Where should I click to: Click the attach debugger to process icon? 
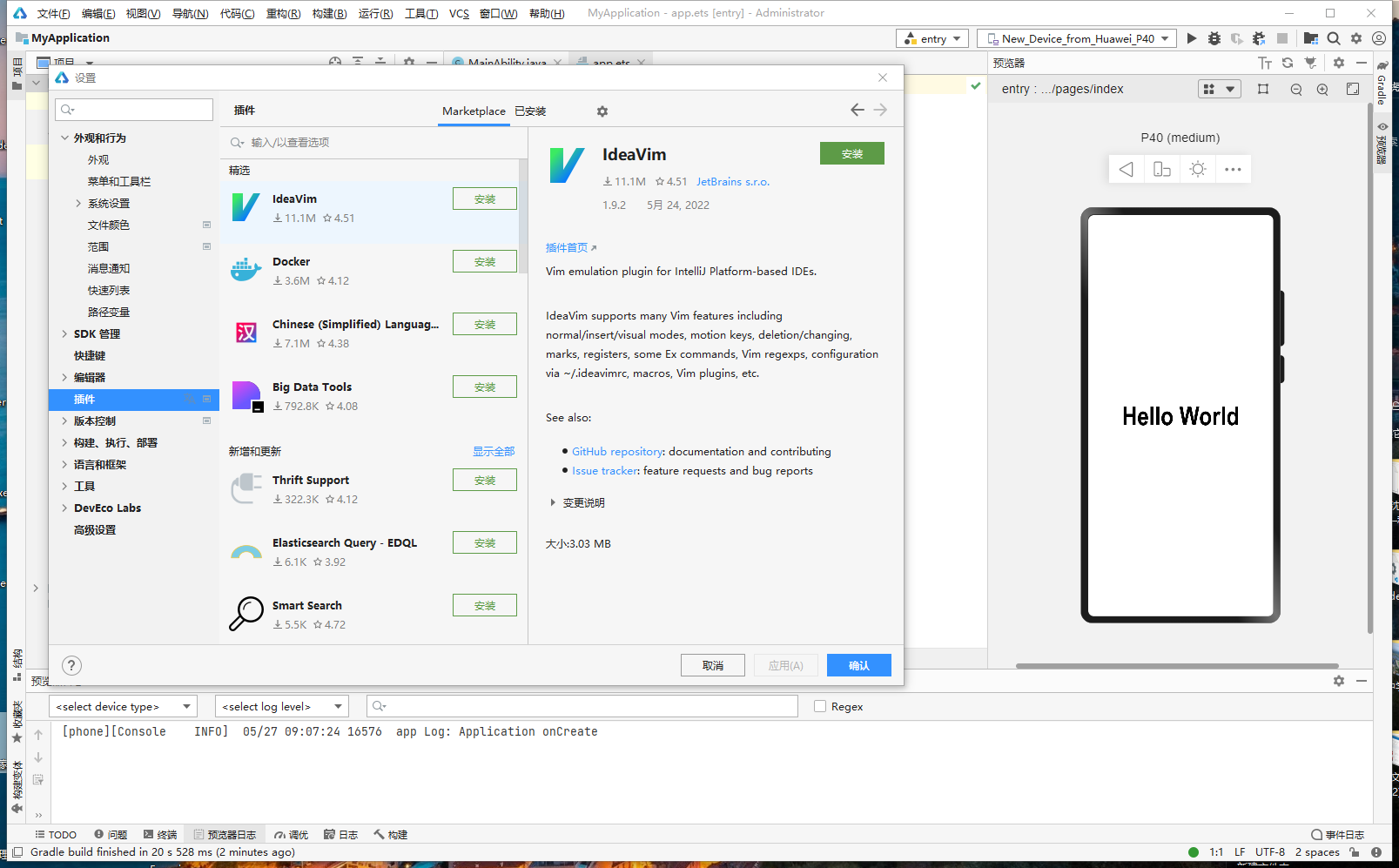coord(1259,38)
